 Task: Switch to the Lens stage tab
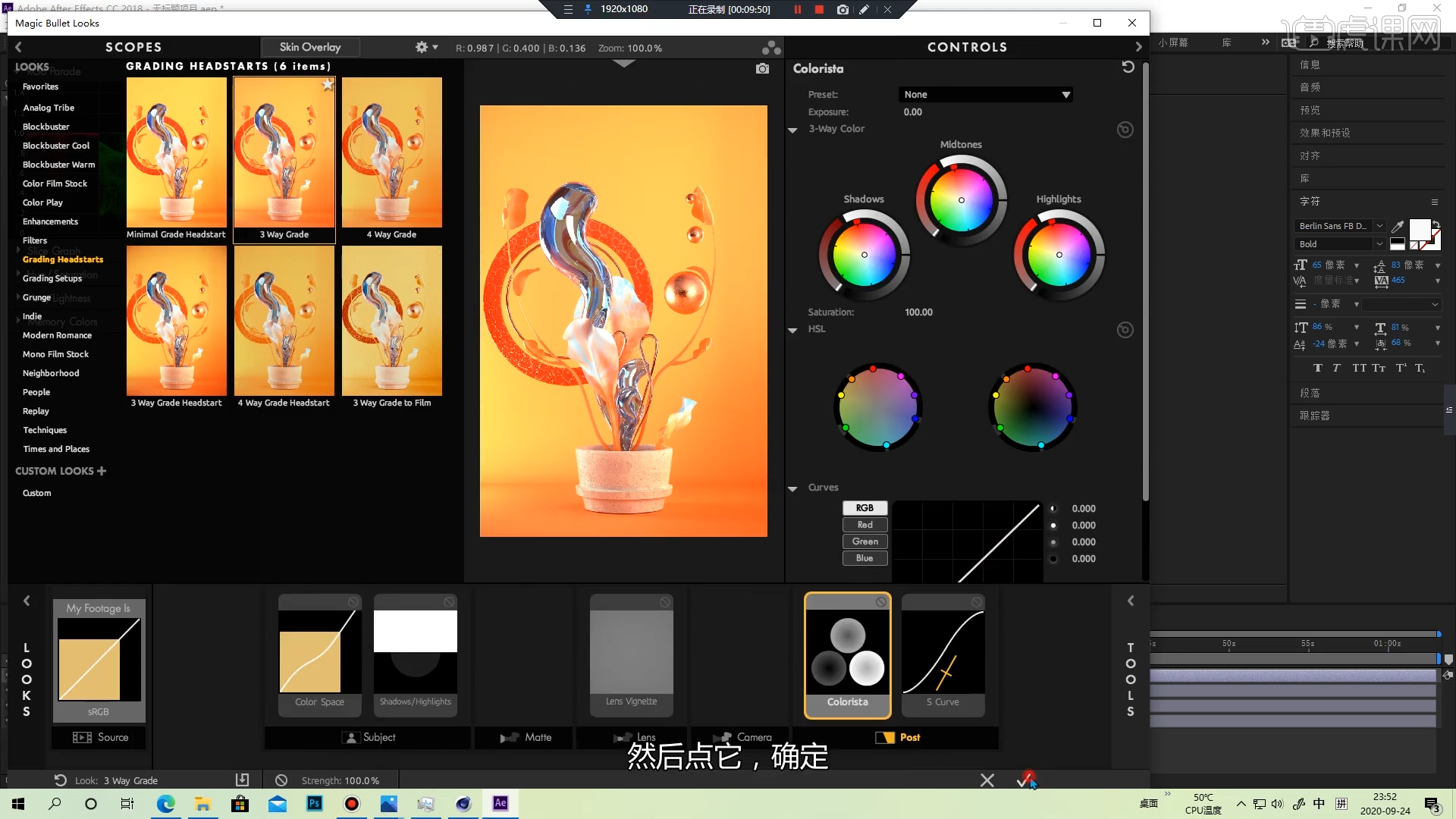[x=634, y=737]
